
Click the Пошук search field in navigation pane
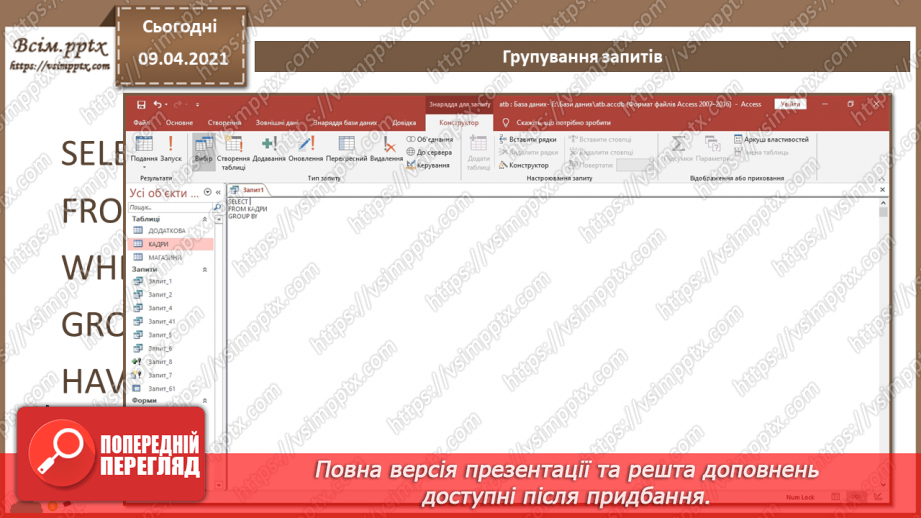tap(170, 207)
